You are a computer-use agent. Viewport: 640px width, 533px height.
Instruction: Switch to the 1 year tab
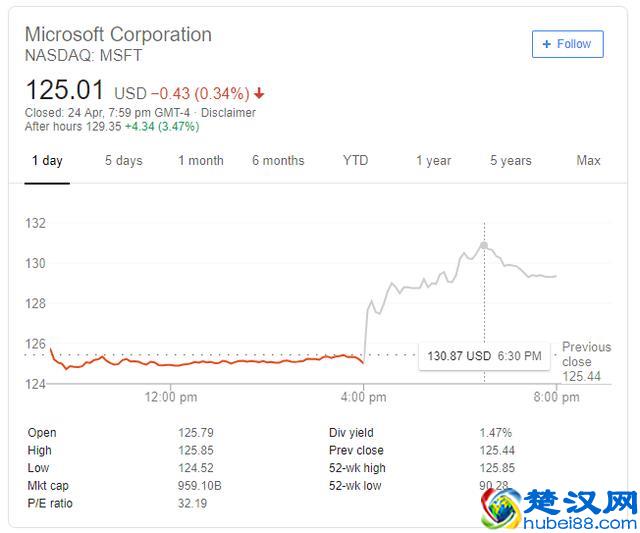[433, 161]
